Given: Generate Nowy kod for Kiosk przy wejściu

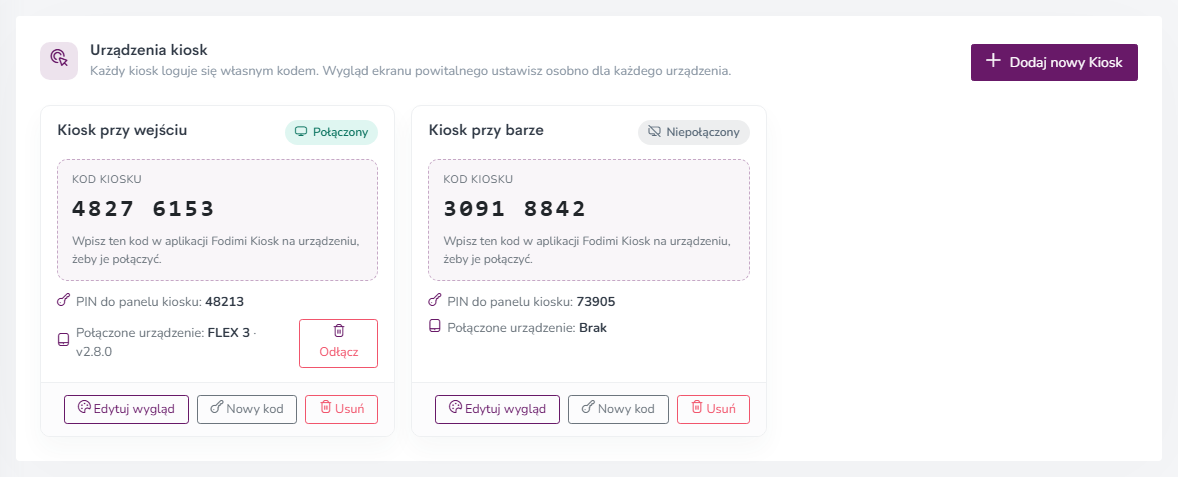Looking at the screenshot, I should tap(247, 409).
